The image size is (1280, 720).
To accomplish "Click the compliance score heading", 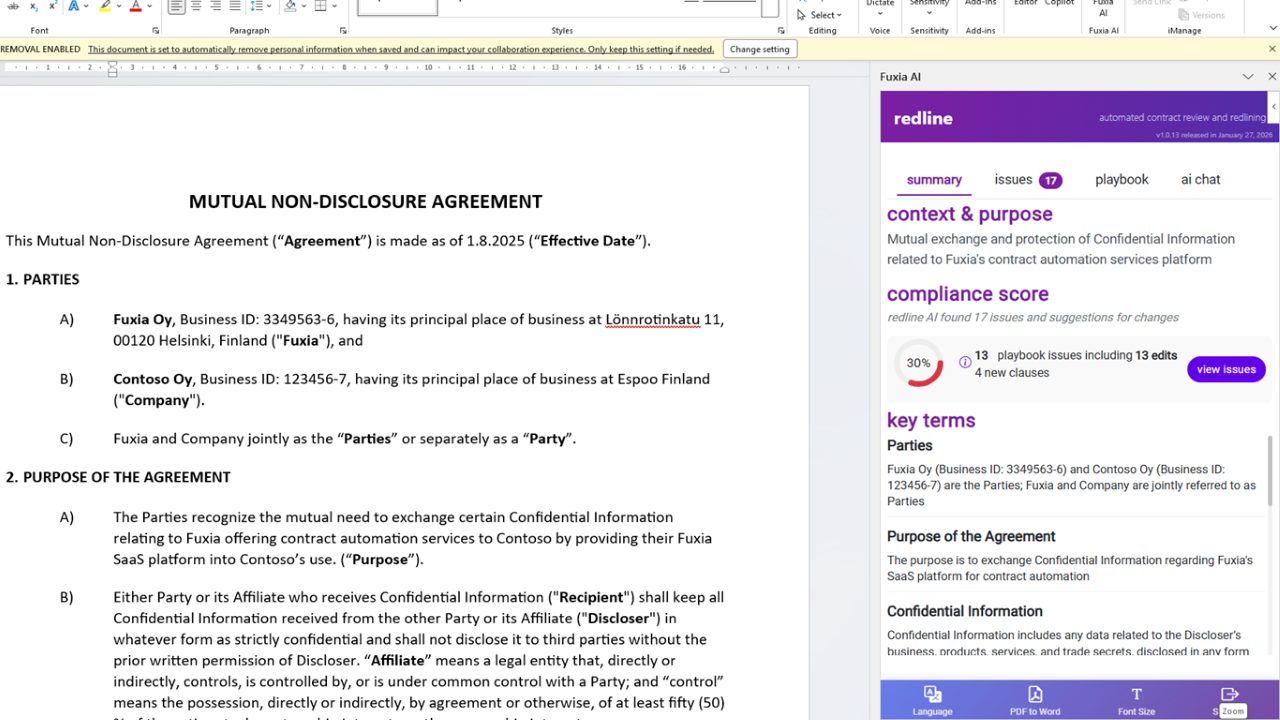I will pyautogui.click(x=967, y=294).
